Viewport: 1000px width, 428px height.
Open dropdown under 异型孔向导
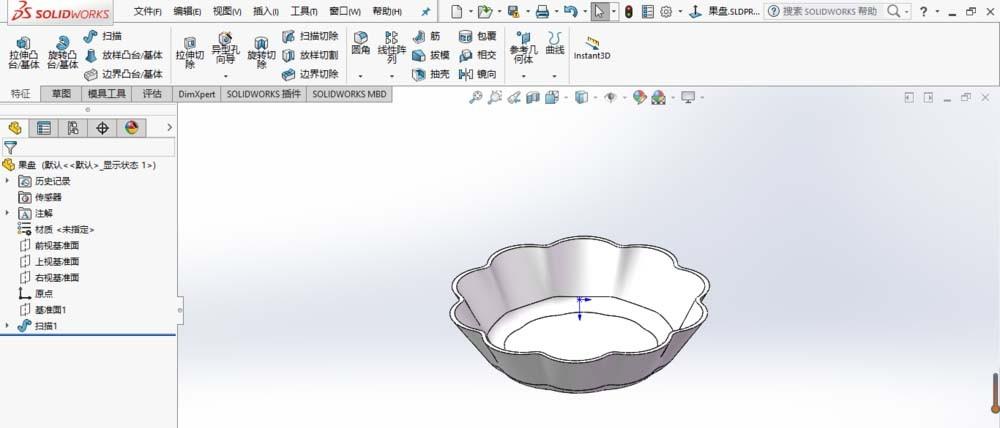[x=226, y=76]
